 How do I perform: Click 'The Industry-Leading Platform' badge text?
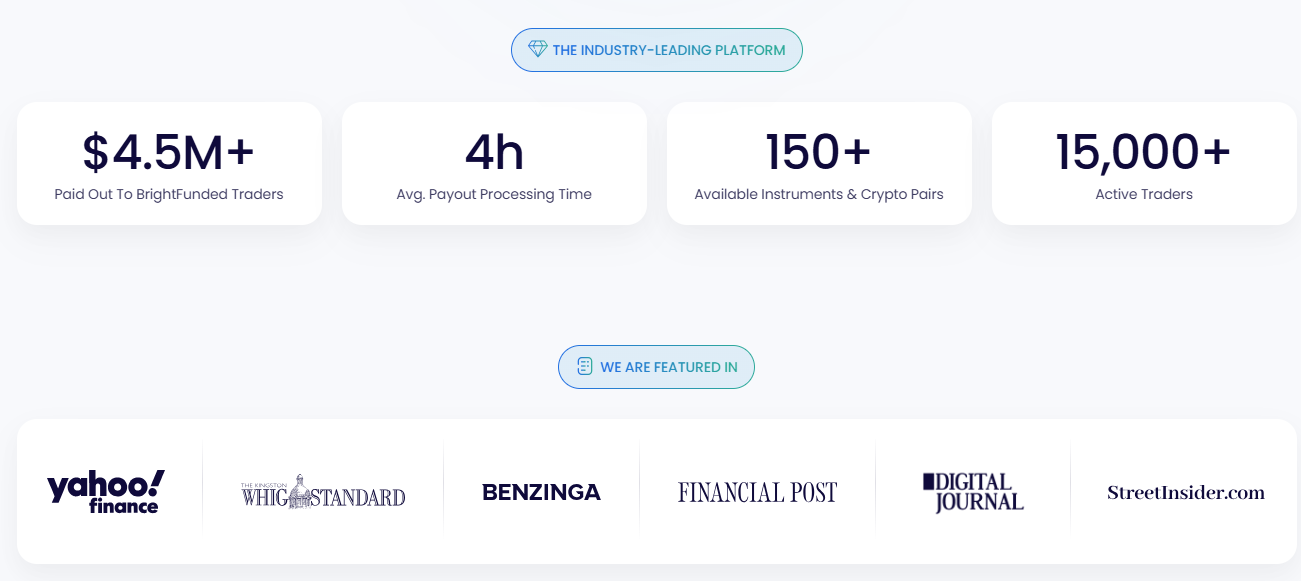pos(668,50)
